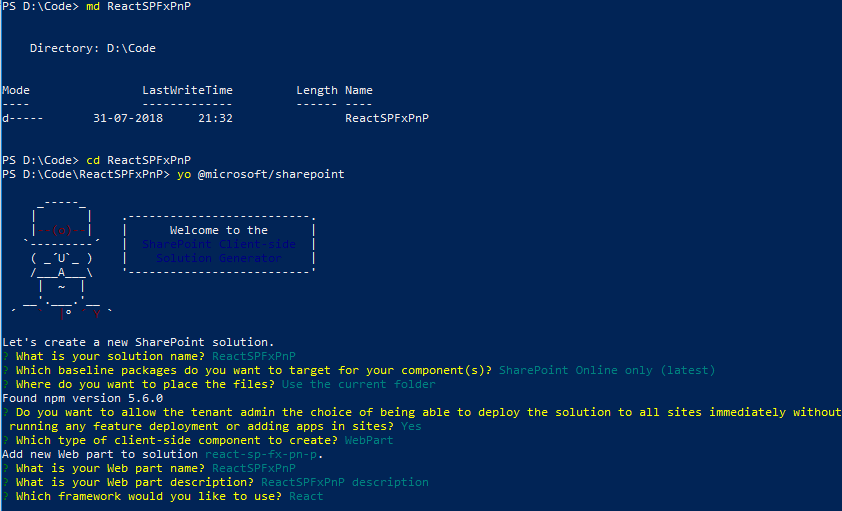Click the 'React' framework answer
The image size is (842, 511).
(306, 496)
